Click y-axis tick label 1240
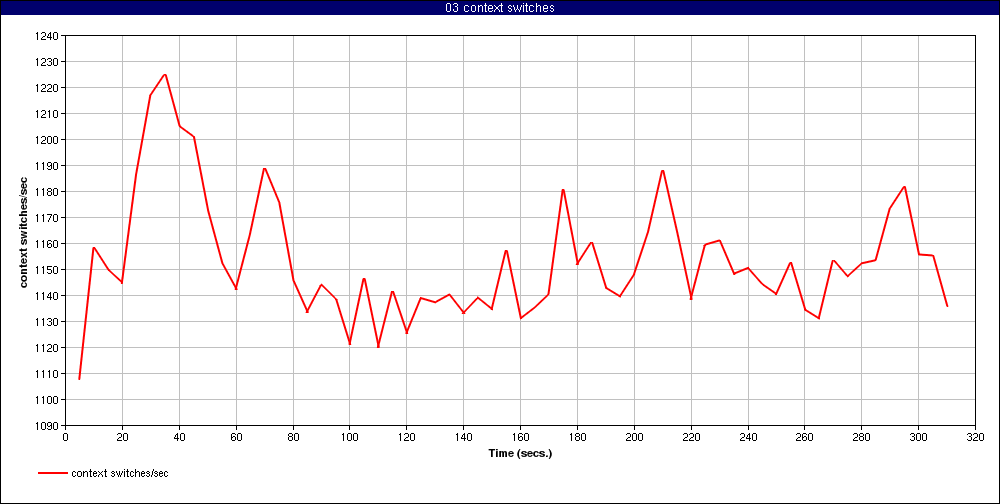This screenshot has height=504, width=1000. (x=48, y=36)
